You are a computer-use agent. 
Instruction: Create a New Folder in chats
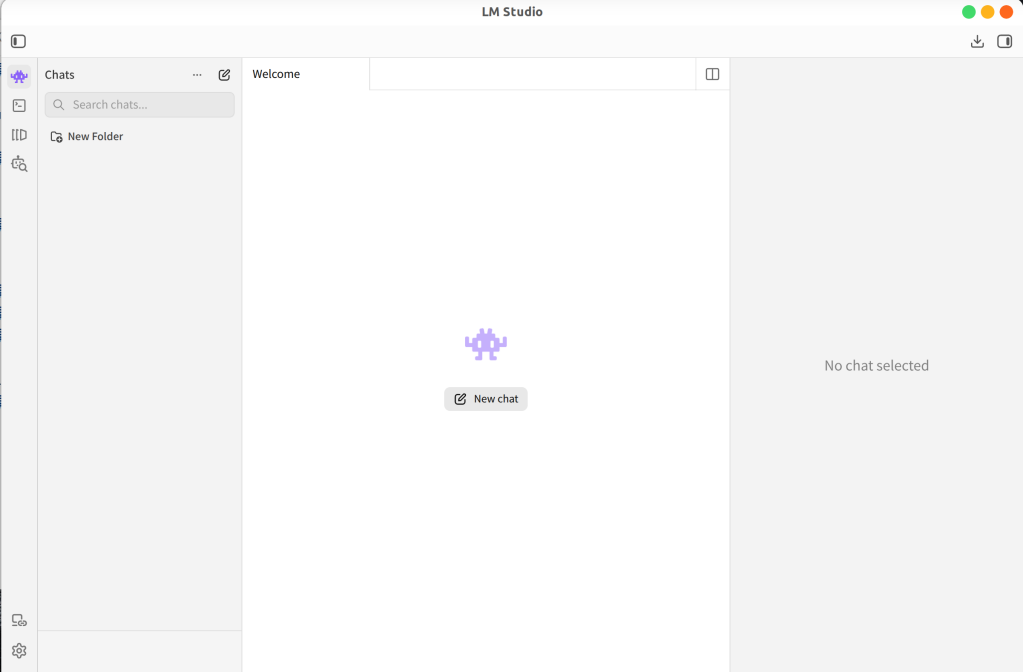coord(87,136)
